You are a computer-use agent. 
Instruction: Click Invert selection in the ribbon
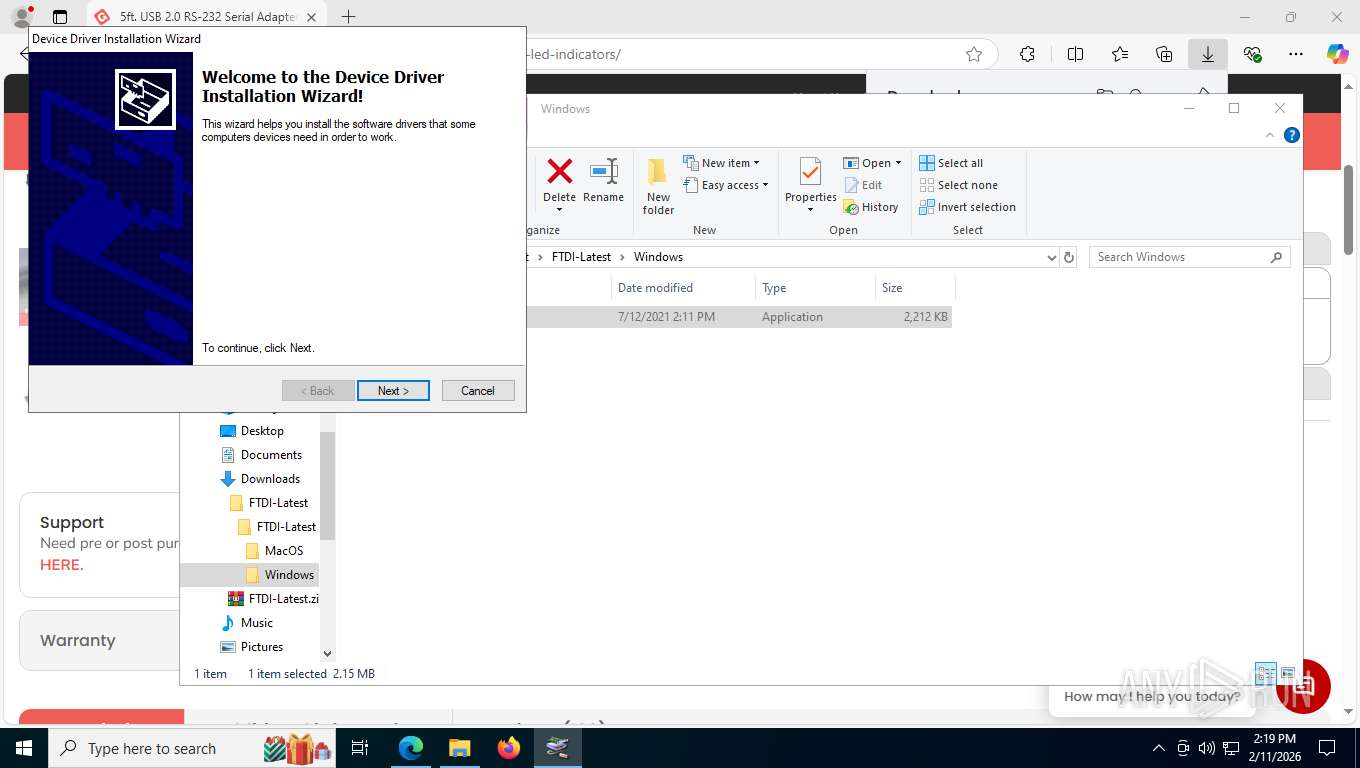967,207
